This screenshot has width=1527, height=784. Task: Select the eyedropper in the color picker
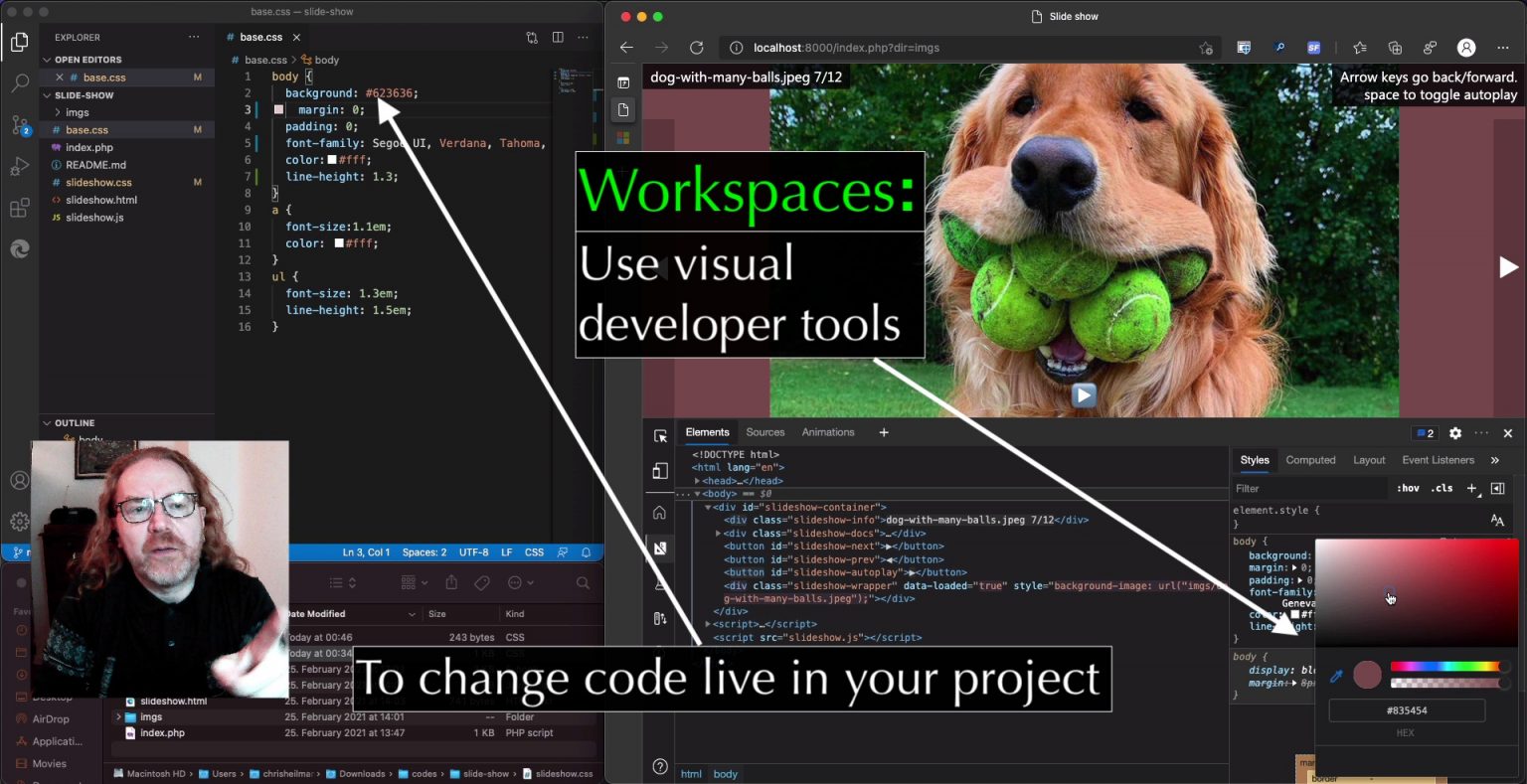[x=1335, y=675]
